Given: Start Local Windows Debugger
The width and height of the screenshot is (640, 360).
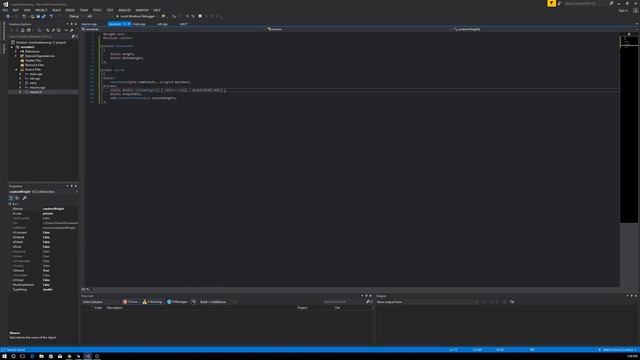Looking at the screenshot, I should pyautogui.click(x=136, y=16).
